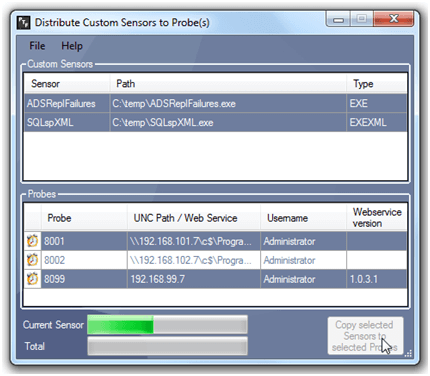Screen dimensions: 430x376
Task: Select probe 8001 cell
Action: 84,241
